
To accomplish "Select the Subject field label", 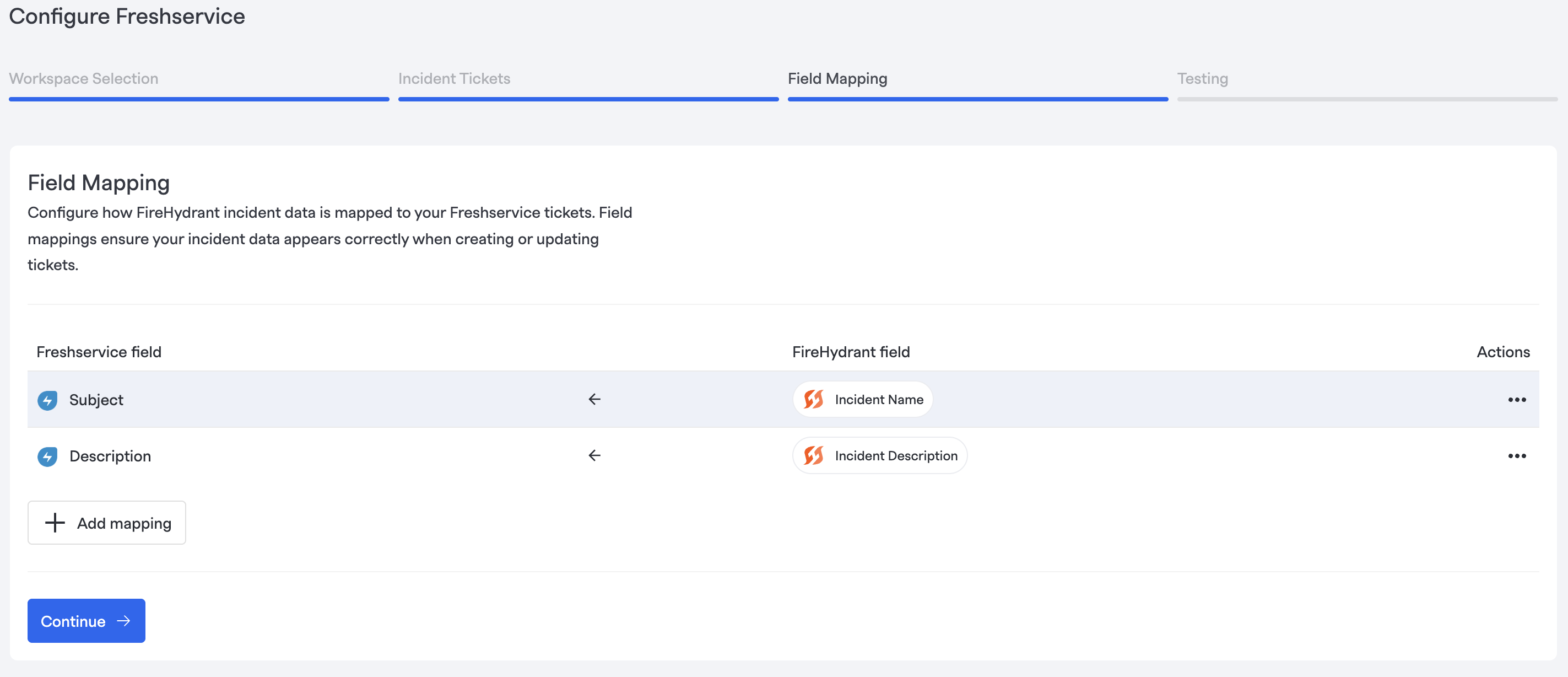I will (96, 400).
